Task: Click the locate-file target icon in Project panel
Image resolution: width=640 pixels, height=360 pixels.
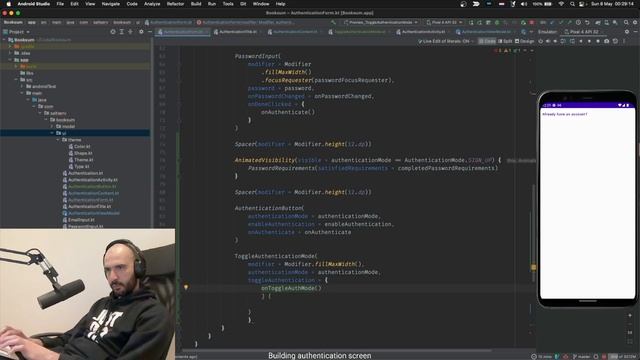Action: click(x=113, y=31)
